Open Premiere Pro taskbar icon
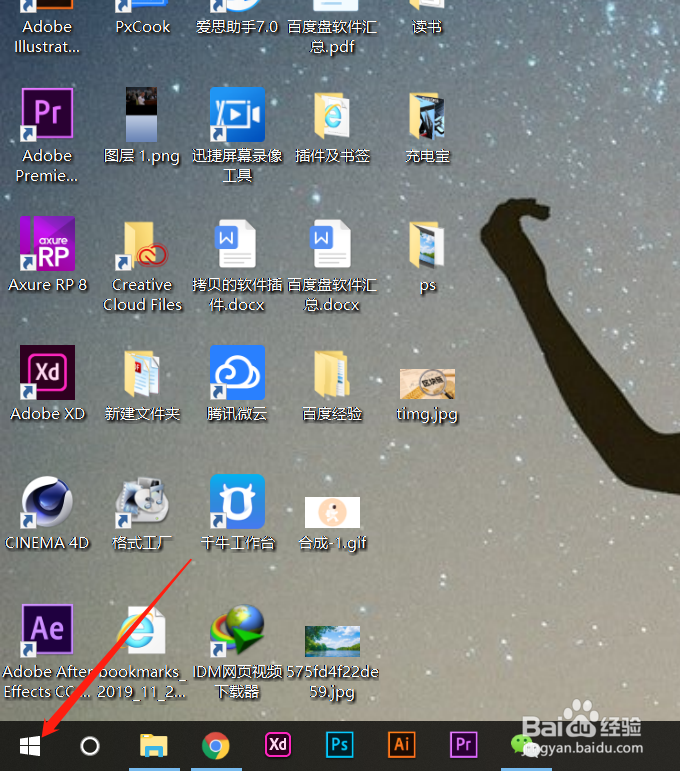The height and width of the screenshot is (771, 680). pyautogui.click(x=464, y=744)
